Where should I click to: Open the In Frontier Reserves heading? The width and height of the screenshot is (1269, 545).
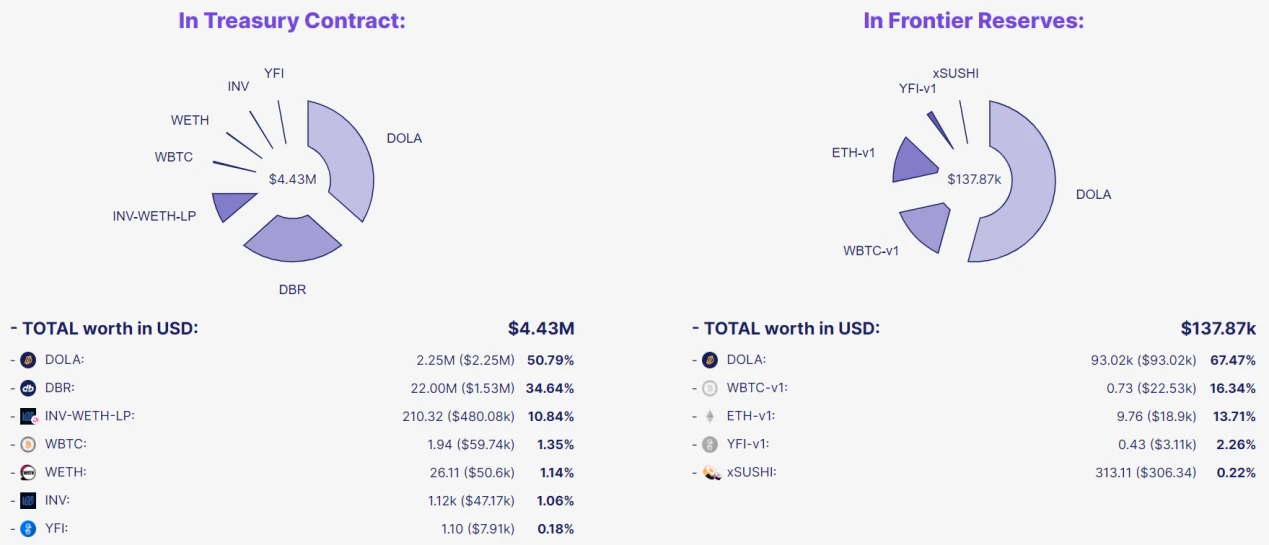[x=973, y=21]
